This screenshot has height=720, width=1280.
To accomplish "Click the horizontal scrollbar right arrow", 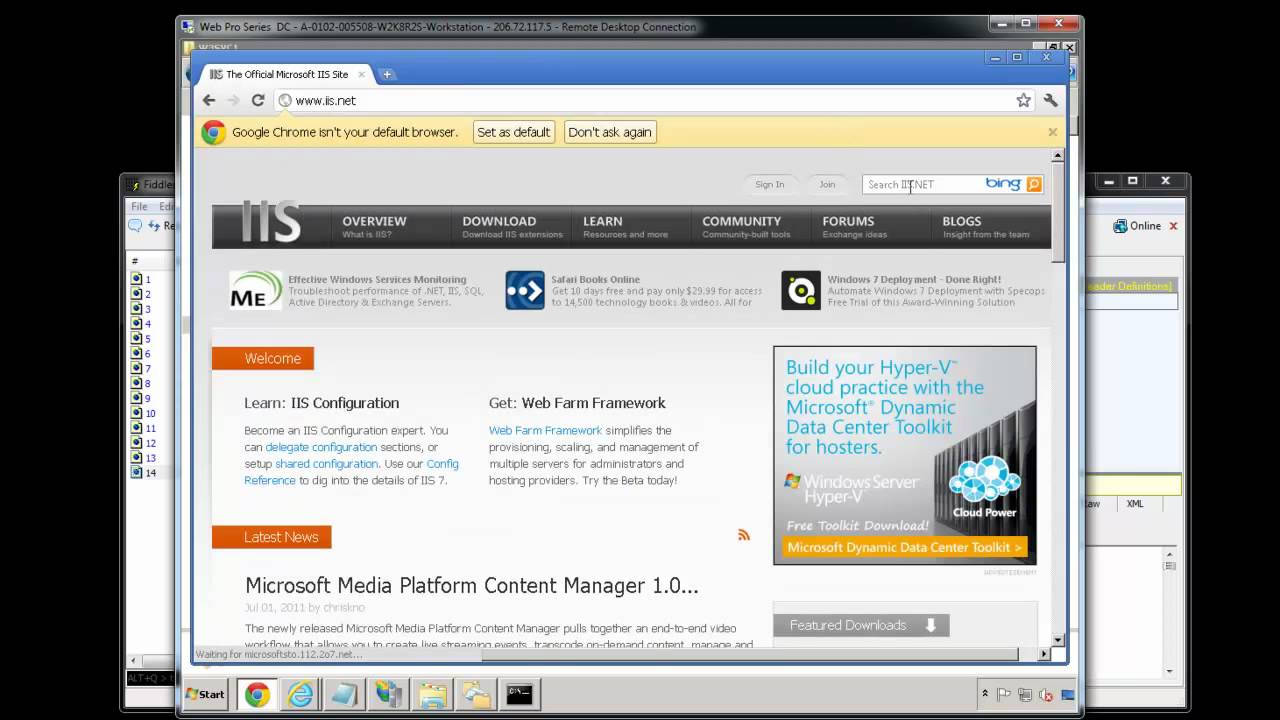I will click(x=1044, y=654).
